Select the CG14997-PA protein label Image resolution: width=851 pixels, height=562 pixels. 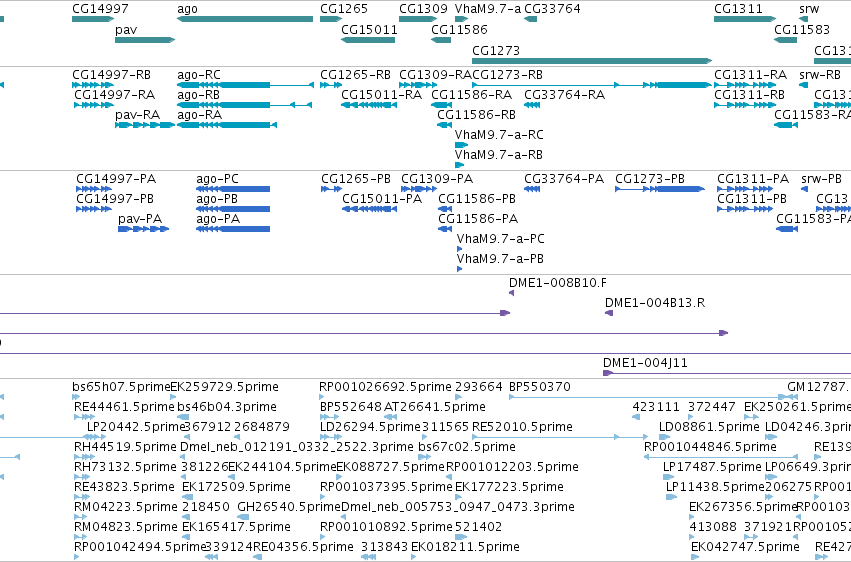pyautogui.click(x=116, y=178)
